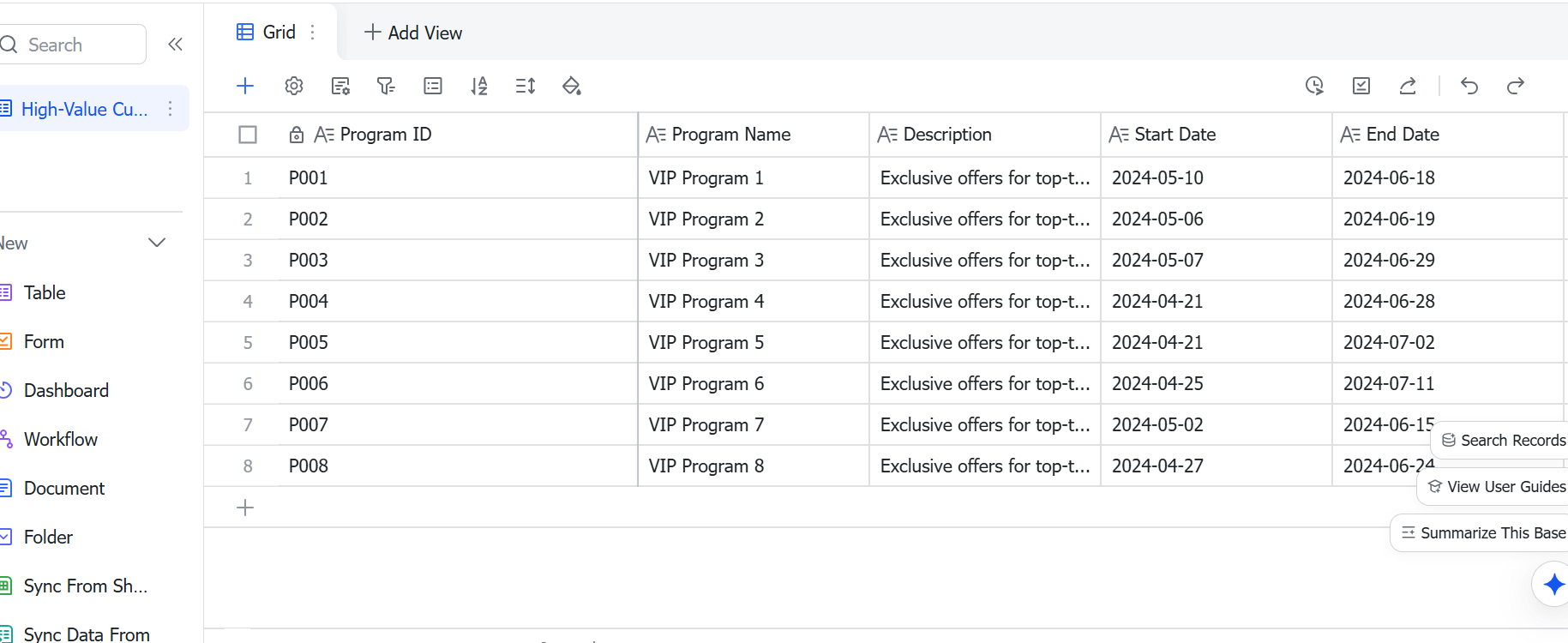Click the AI assistant sparkle button
Viewport: 1568px width, 643px height.
(x=1553, y=584)
